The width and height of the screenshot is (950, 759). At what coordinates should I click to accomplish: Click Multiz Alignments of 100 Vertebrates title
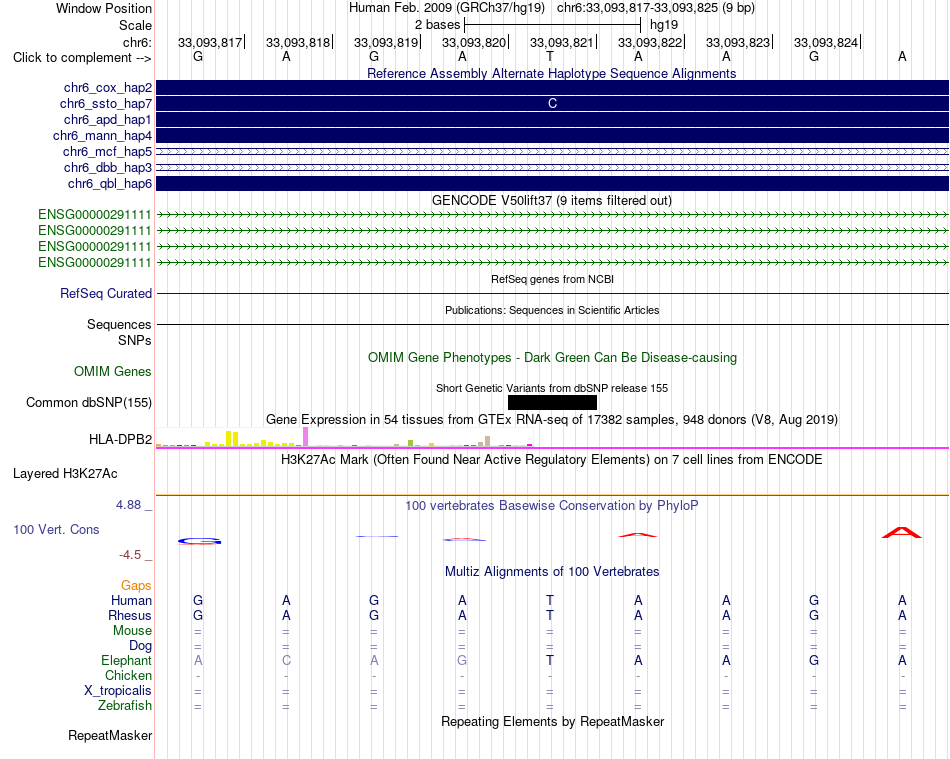(x=552, y=572)
